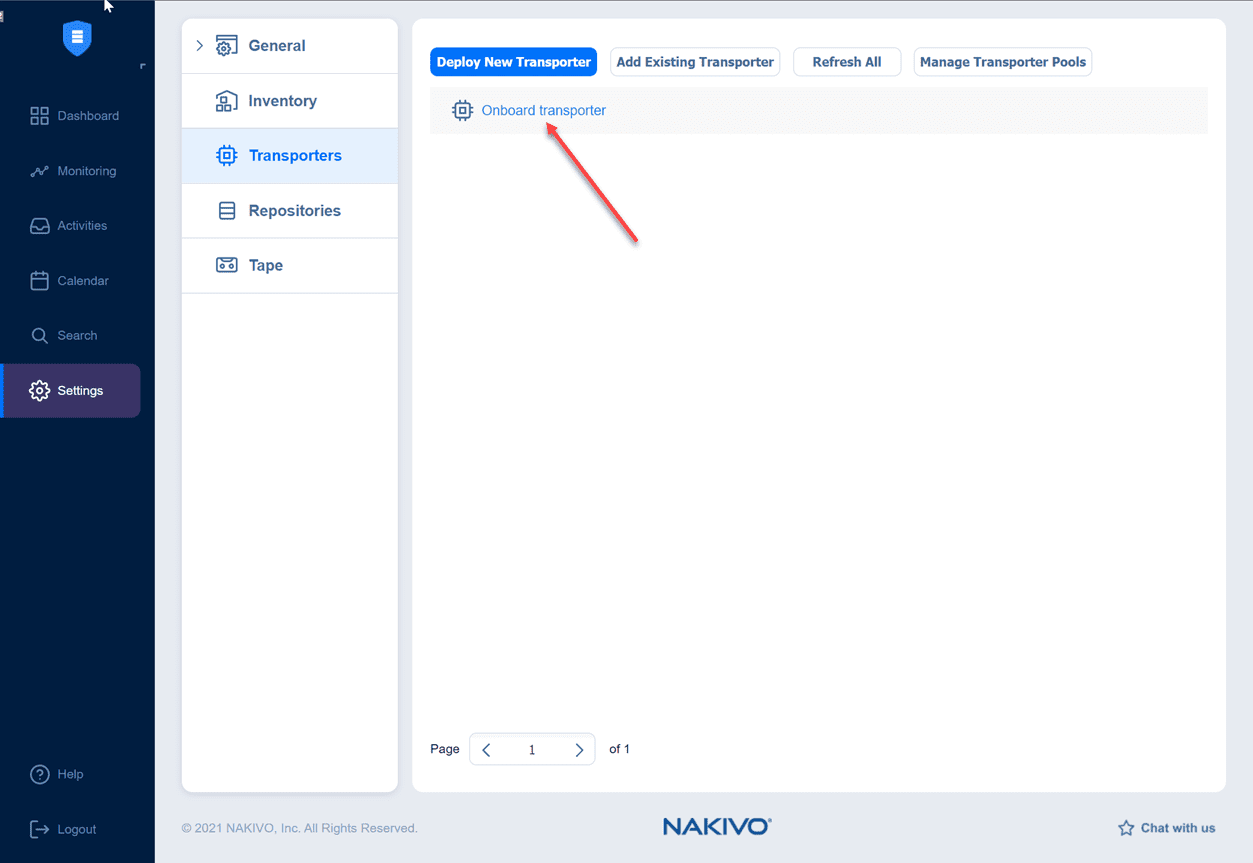Open Help via question mark icon
Screen dimensions: 1253x863
tap(40, 773)
